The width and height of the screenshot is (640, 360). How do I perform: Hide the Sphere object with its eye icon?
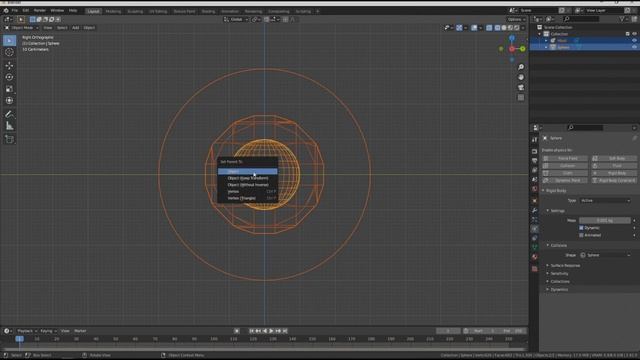coord(634,47)
